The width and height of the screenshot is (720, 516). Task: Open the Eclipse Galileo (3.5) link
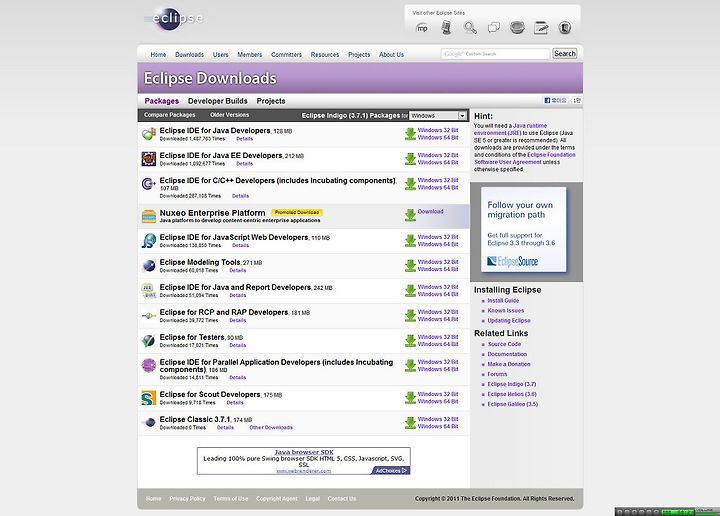click(512, 404)
